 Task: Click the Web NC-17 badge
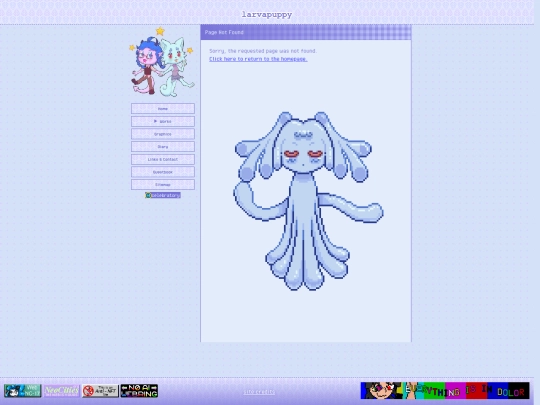tap(22, 391)
